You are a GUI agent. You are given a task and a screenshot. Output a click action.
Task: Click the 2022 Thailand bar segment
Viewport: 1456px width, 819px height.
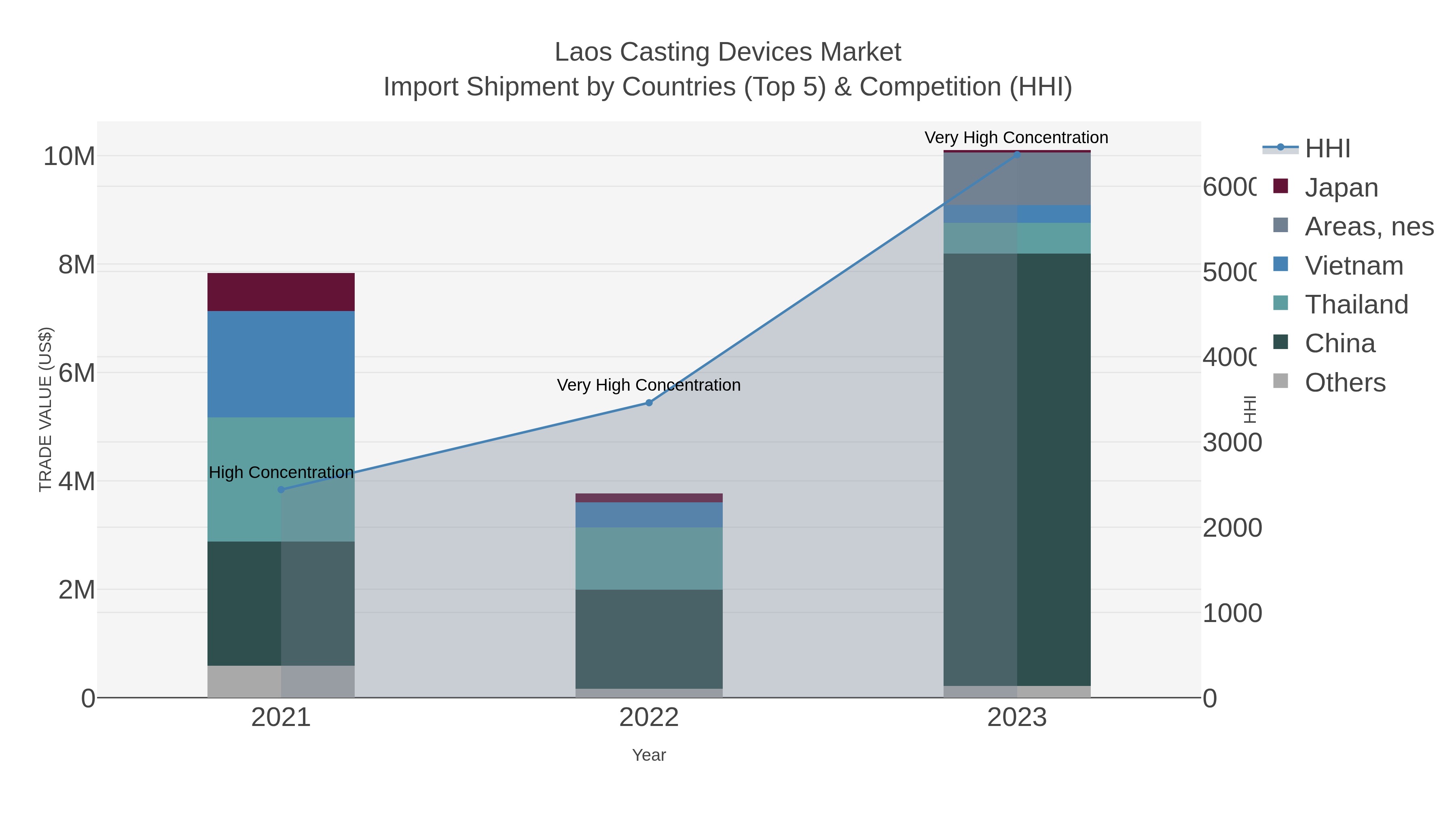(x=649, y=559)
